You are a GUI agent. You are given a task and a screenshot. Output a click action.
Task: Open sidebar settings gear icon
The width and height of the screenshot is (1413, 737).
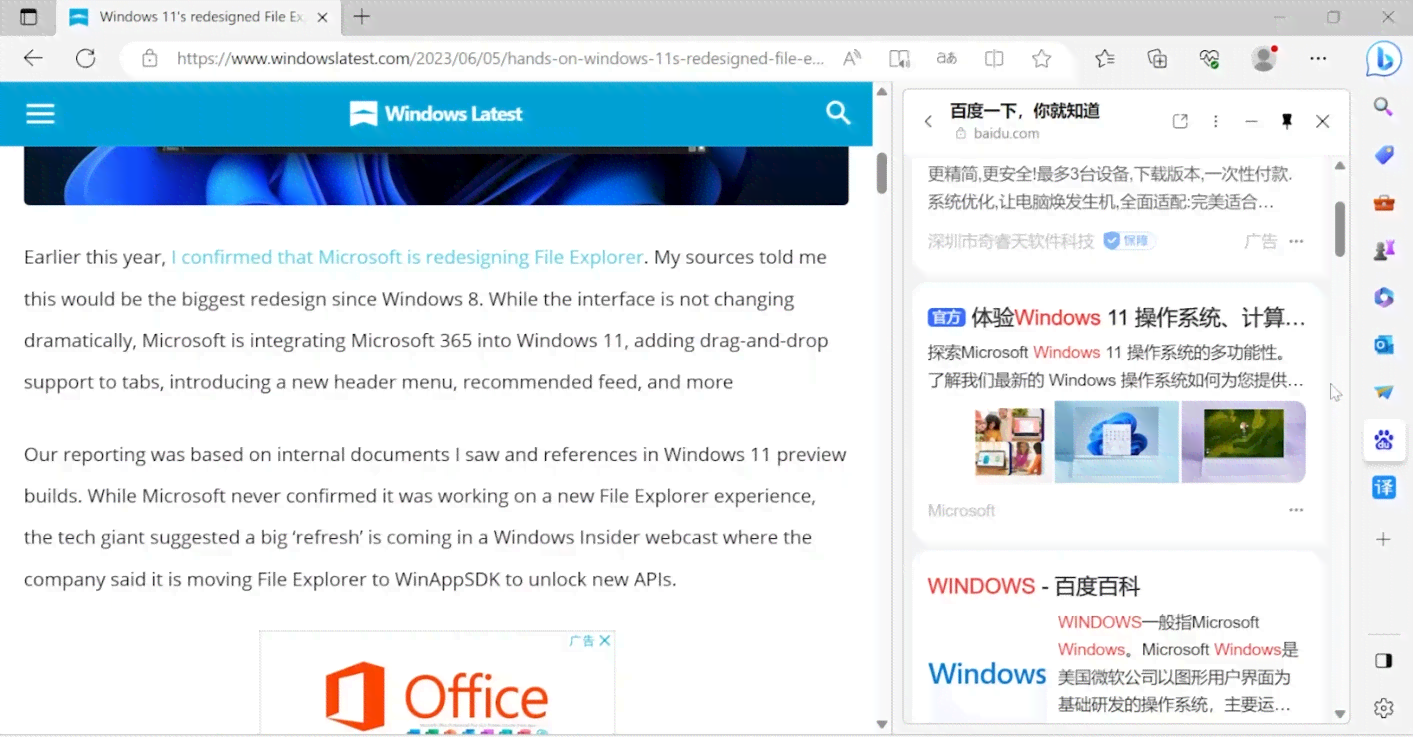click(1384, 708)
